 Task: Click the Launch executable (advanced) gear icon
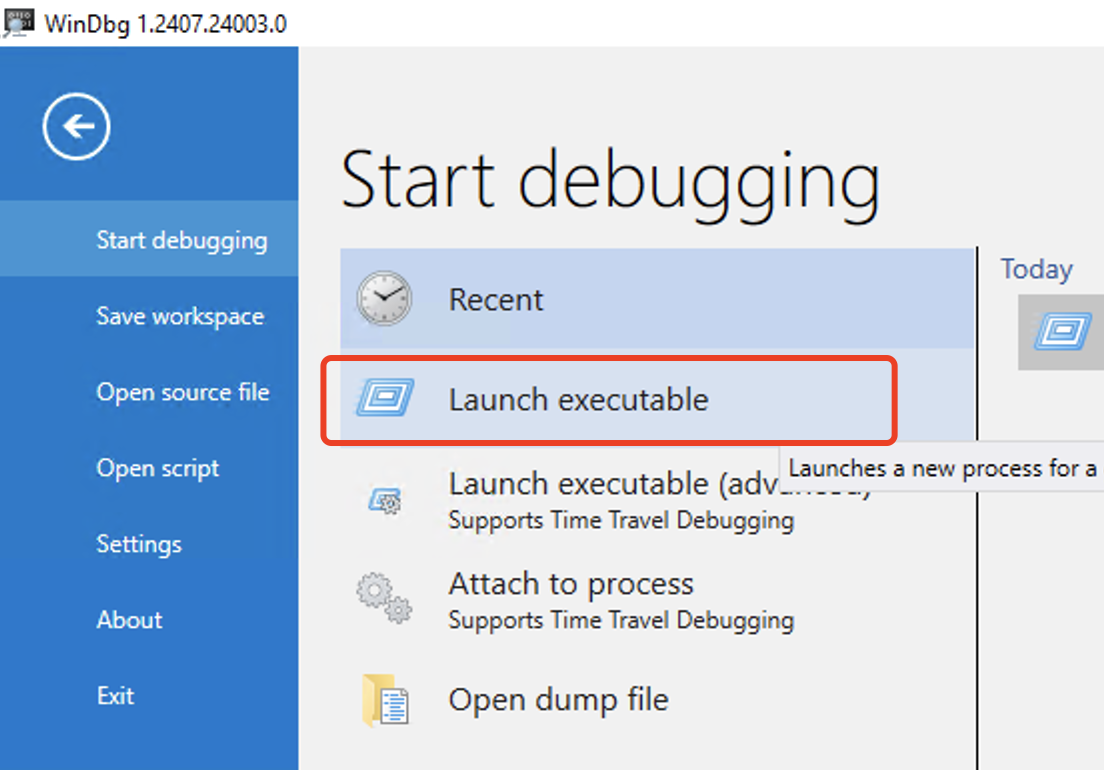point(385,501)
